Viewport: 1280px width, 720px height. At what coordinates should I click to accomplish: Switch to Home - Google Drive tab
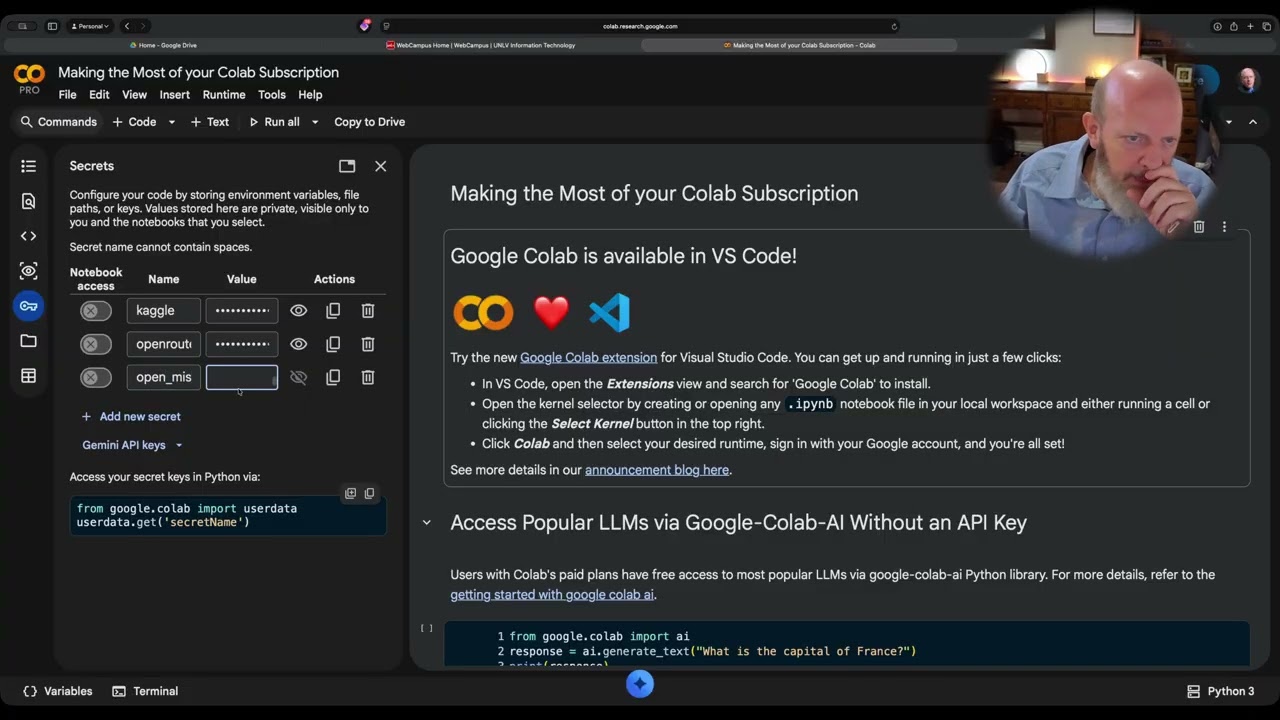[x=163, y=45]
